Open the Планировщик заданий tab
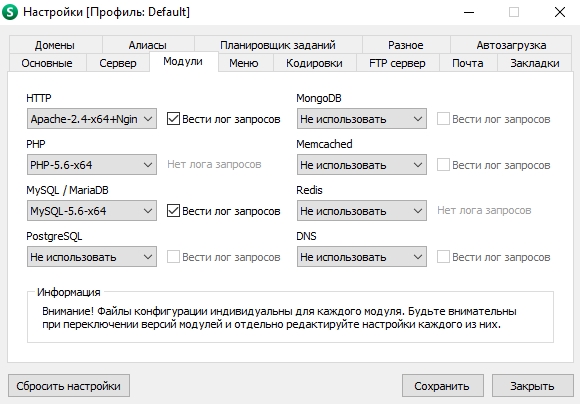580x404 pixels. tap(278, 45)
